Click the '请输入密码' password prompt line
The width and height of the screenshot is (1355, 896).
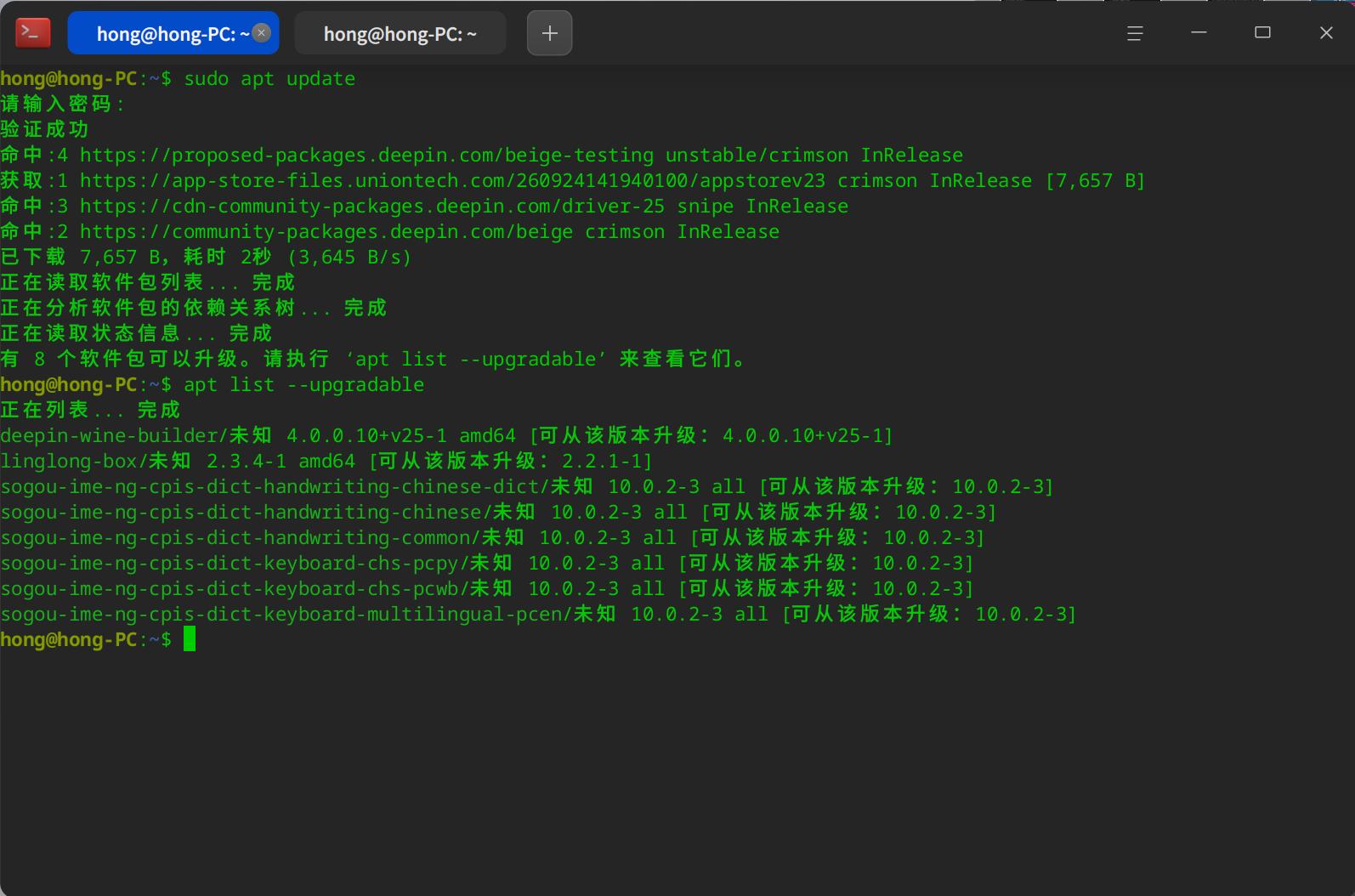[x=63, y=105]
